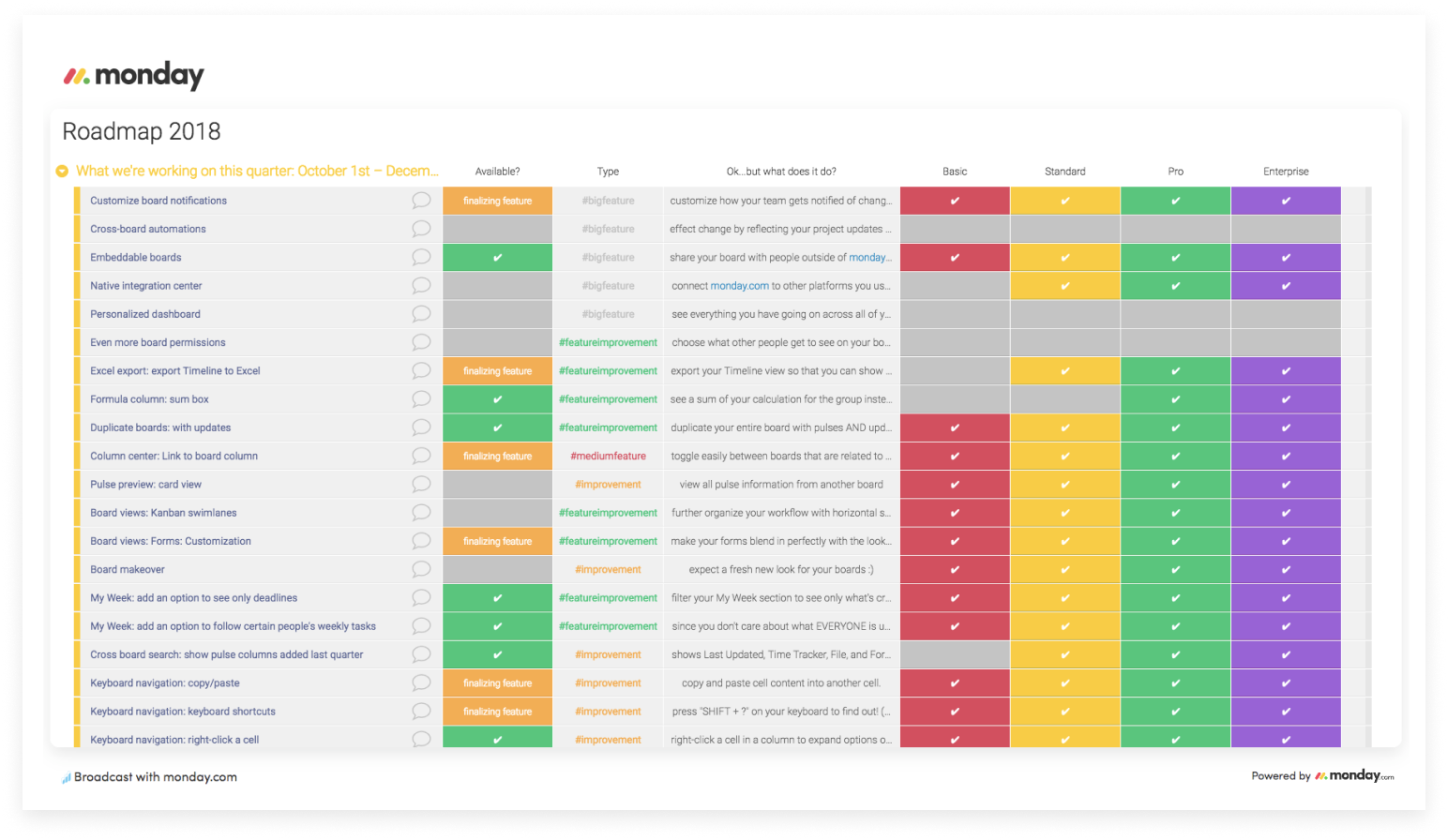Click #featureimprovement tag for Even more board permissions
The width and height of the screenshot is (1448, 840).
click(608, 343)
